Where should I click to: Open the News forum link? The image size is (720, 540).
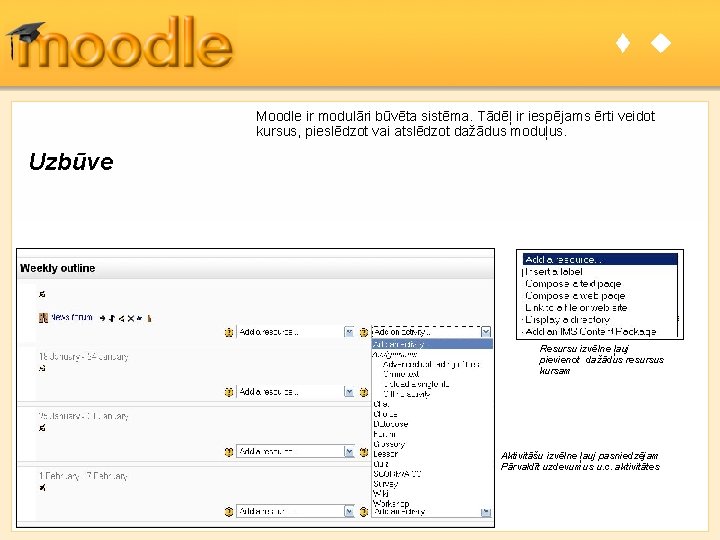pyautogui.click(x=72, y=317)
